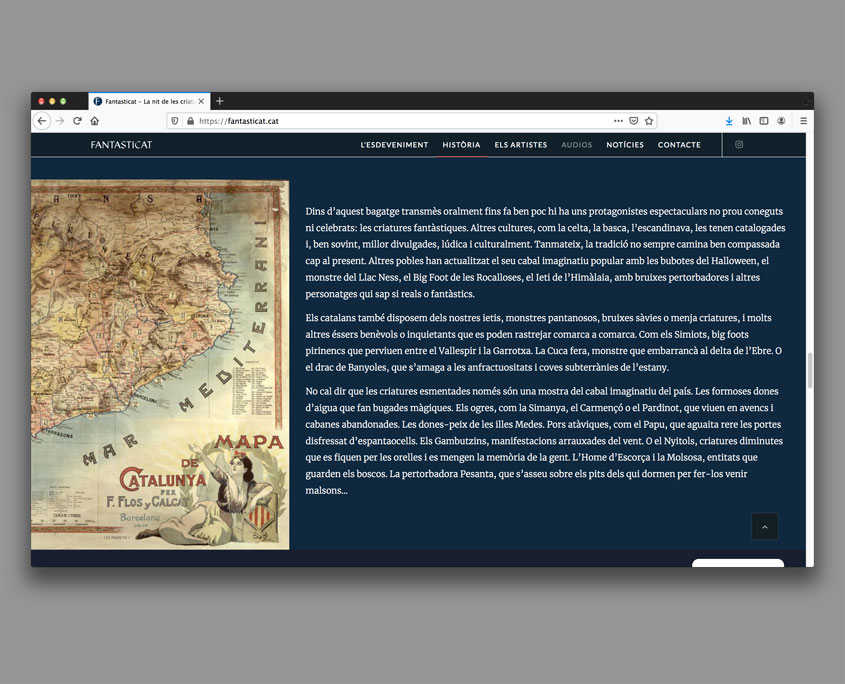
Task: Go to the Notícies page link
Action: point(625,145)
